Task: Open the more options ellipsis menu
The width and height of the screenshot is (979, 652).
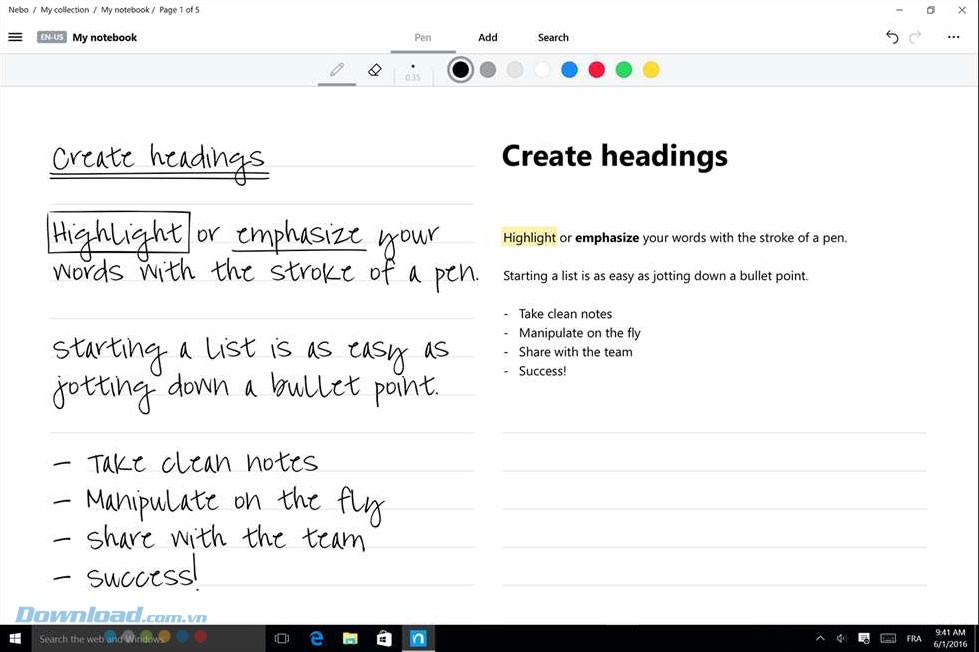Action: click(x=953, y=37)
